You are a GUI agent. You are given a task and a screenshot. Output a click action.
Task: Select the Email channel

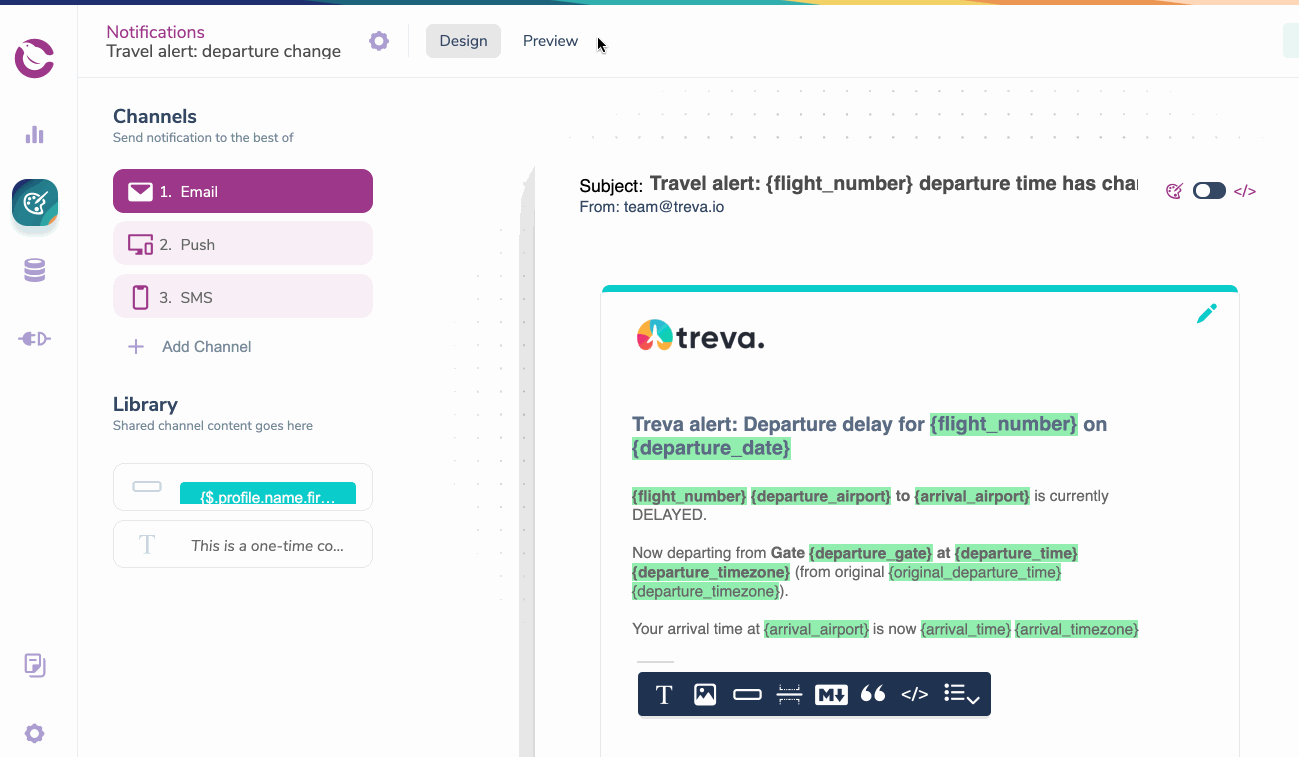[243, 191]
